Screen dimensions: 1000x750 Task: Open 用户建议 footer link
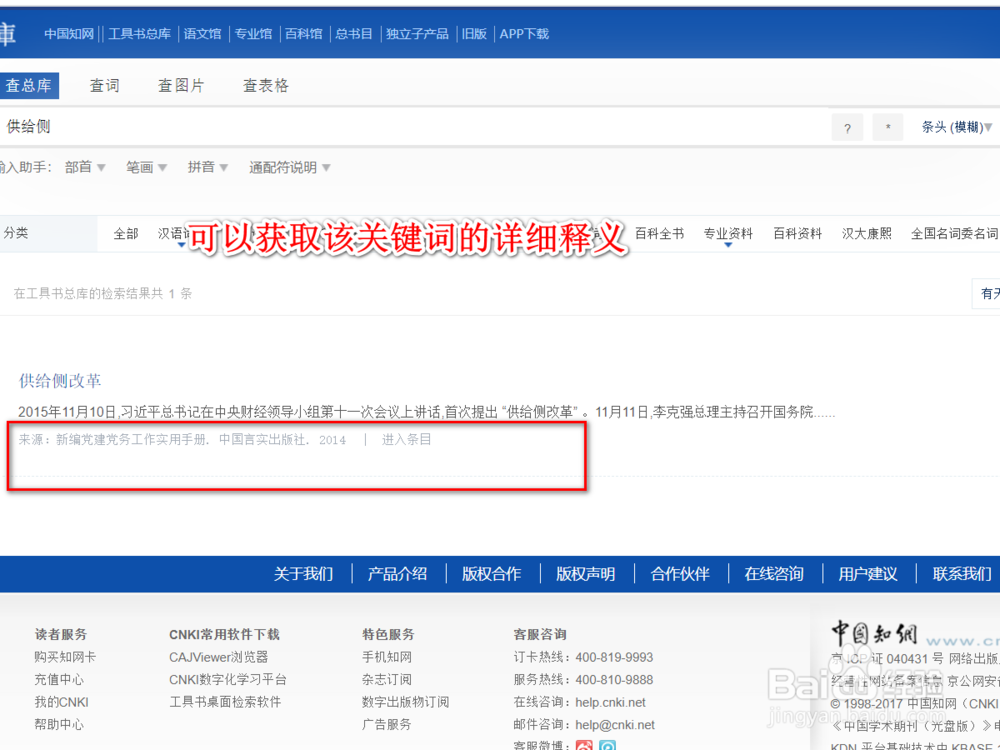pyautogui.click(x=868, y=574)
